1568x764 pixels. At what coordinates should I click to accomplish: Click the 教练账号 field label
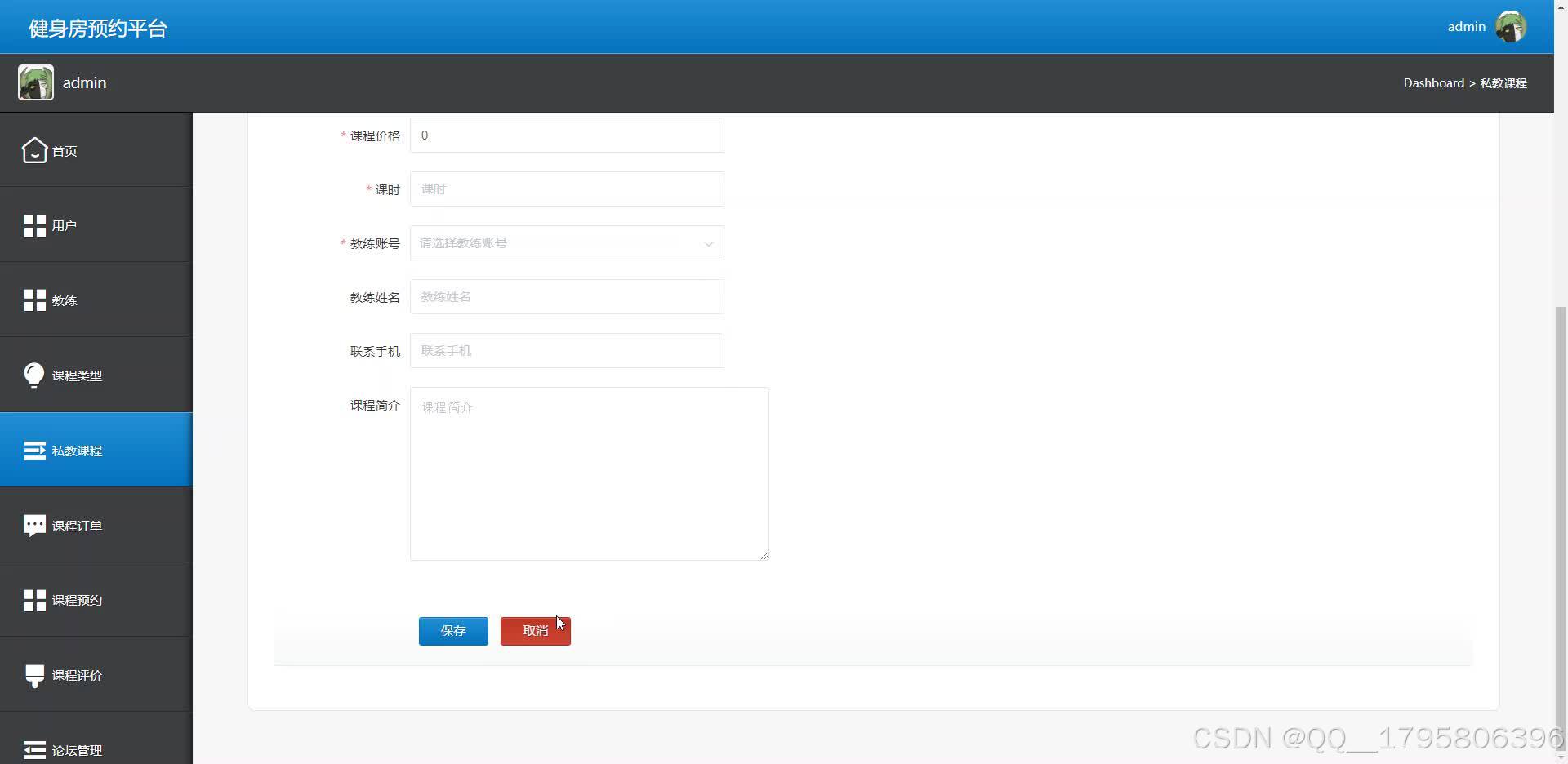pos(375,243)
